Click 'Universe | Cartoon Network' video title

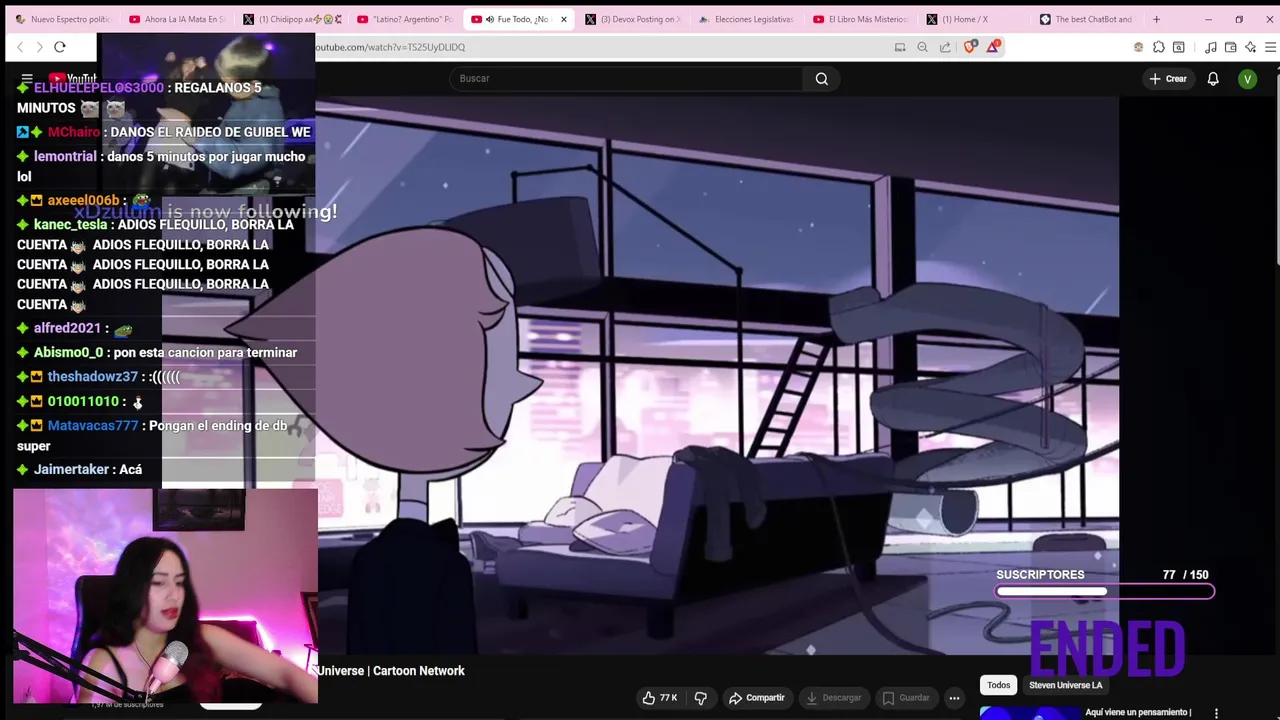click(x=392, y=671)
